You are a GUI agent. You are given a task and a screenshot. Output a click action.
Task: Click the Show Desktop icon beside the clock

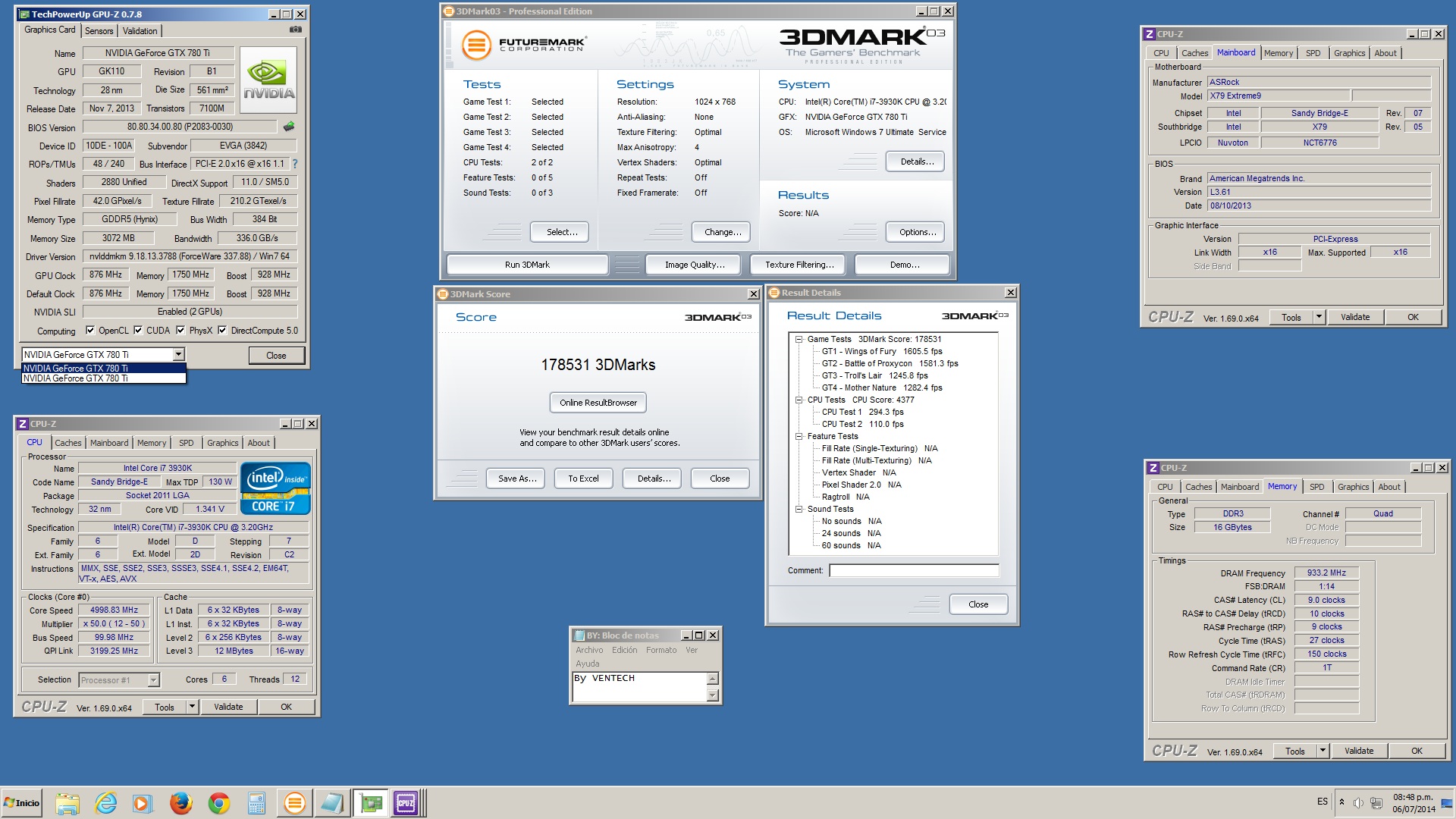point(1446,803)
